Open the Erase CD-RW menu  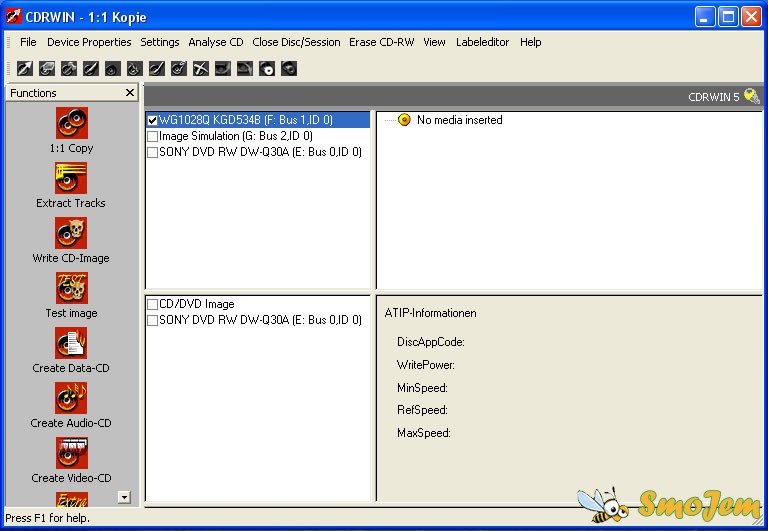tap(382, 42)
